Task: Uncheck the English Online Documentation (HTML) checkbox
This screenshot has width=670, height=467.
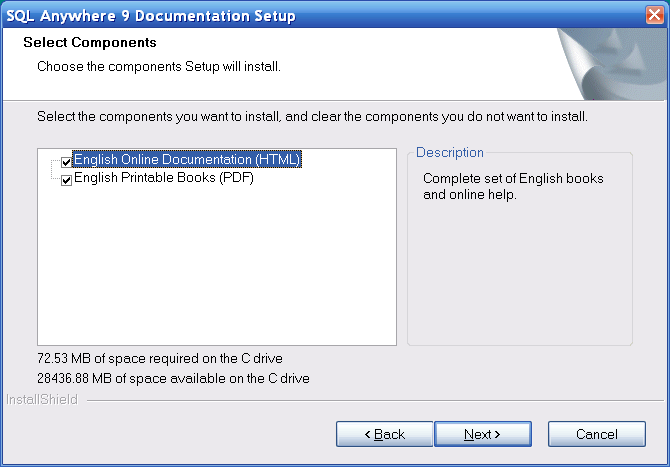Action: (x=67, y=161)
